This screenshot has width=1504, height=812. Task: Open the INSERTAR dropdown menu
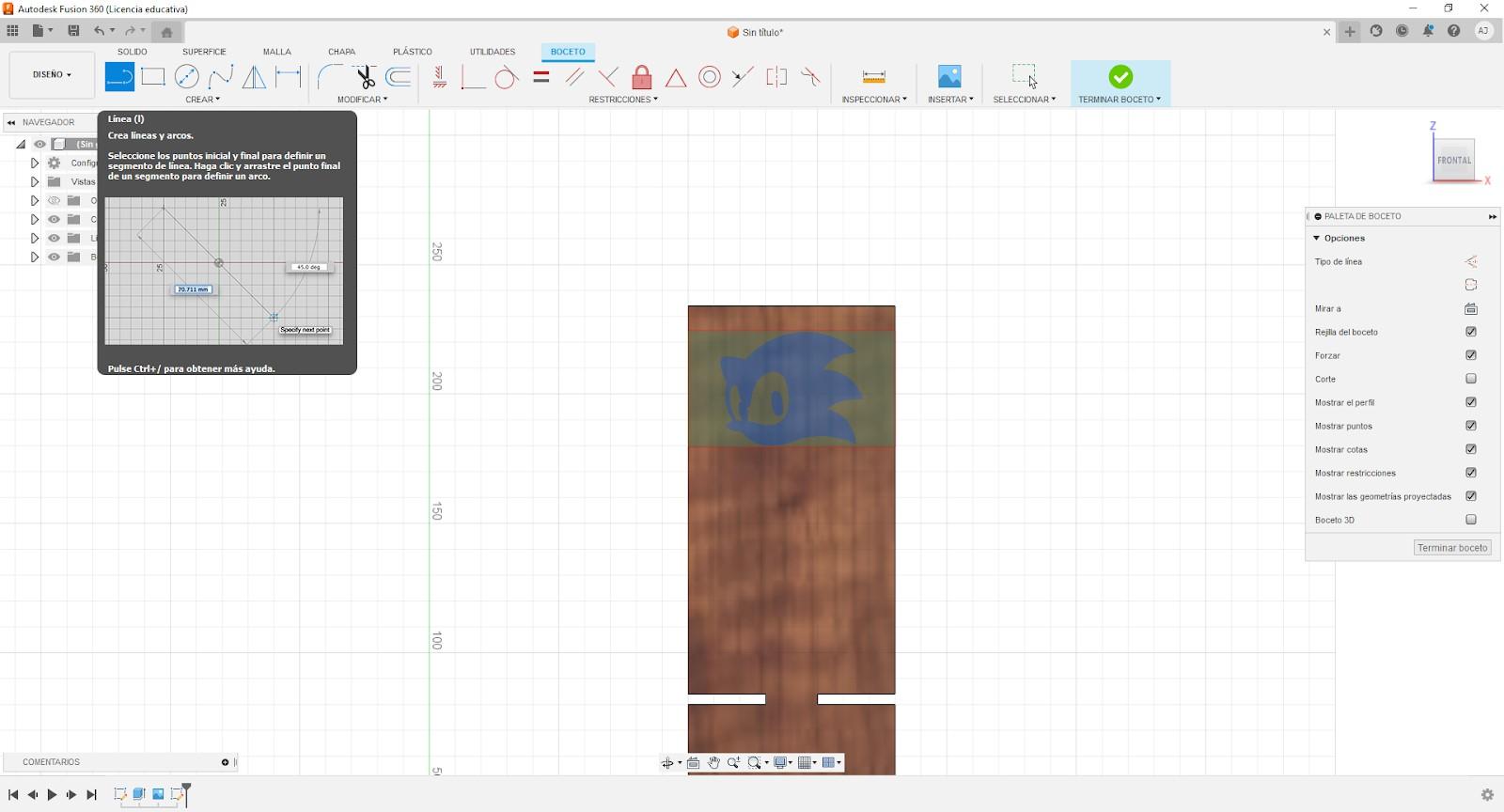pyautogui.click(x=950, y=100)
